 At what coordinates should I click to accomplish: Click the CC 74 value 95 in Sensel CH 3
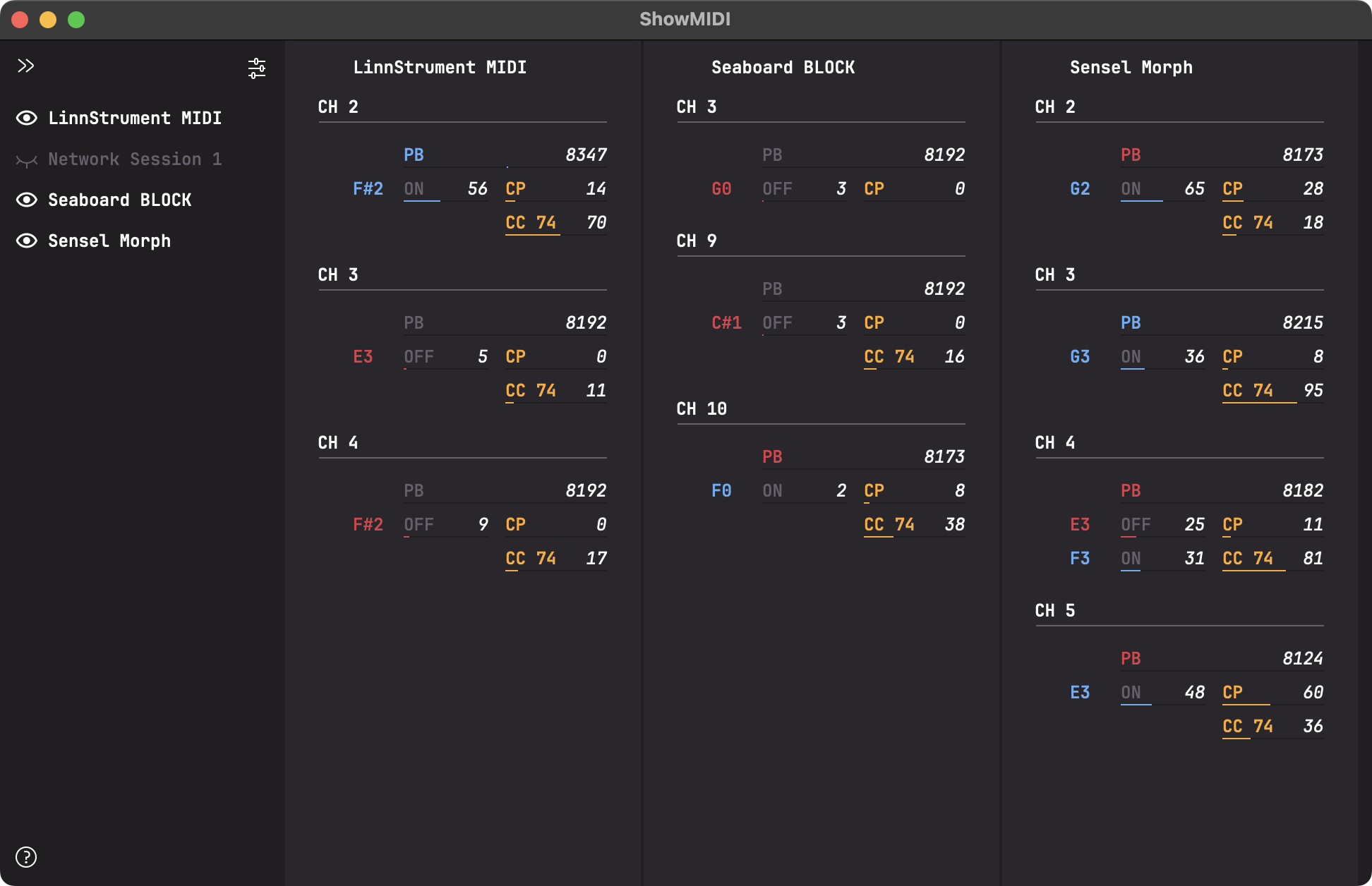(1313, 390)
